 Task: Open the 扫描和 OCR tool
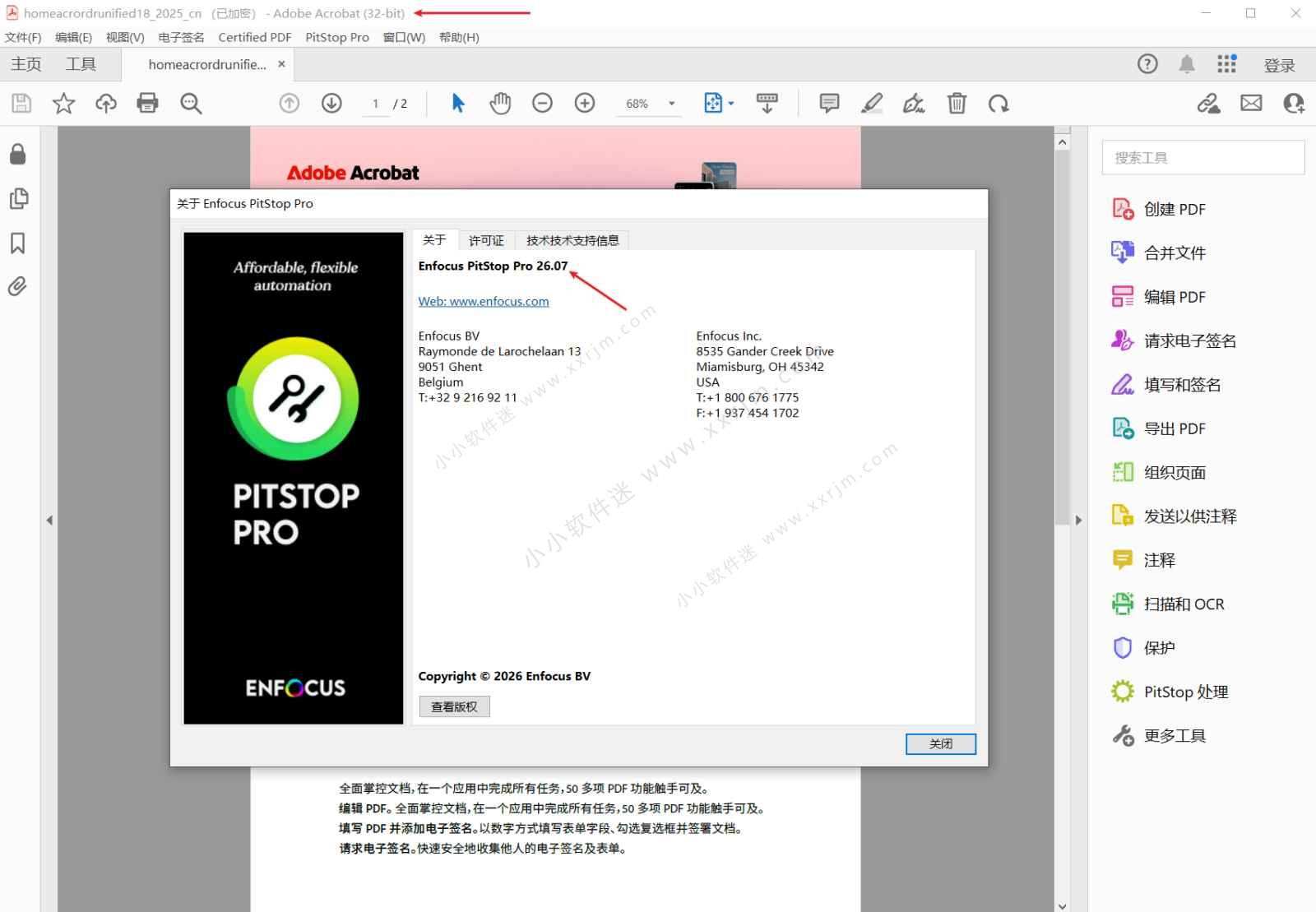coord(1168,604)
